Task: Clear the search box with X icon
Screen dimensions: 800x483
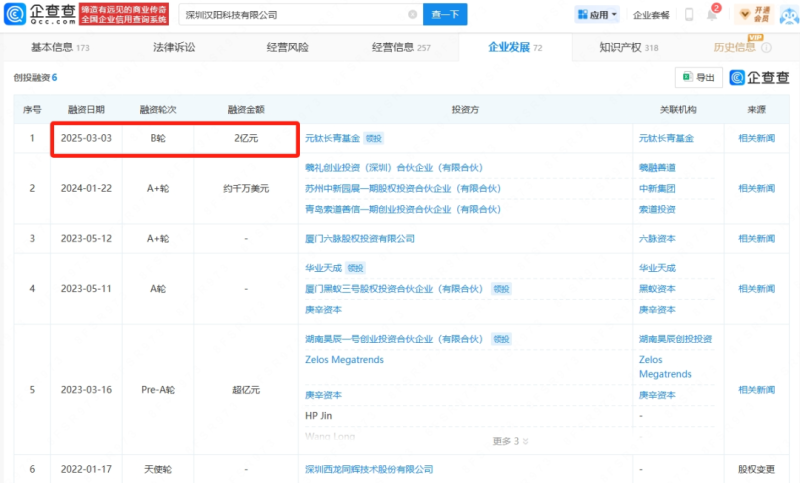Action: click(412, 14)
